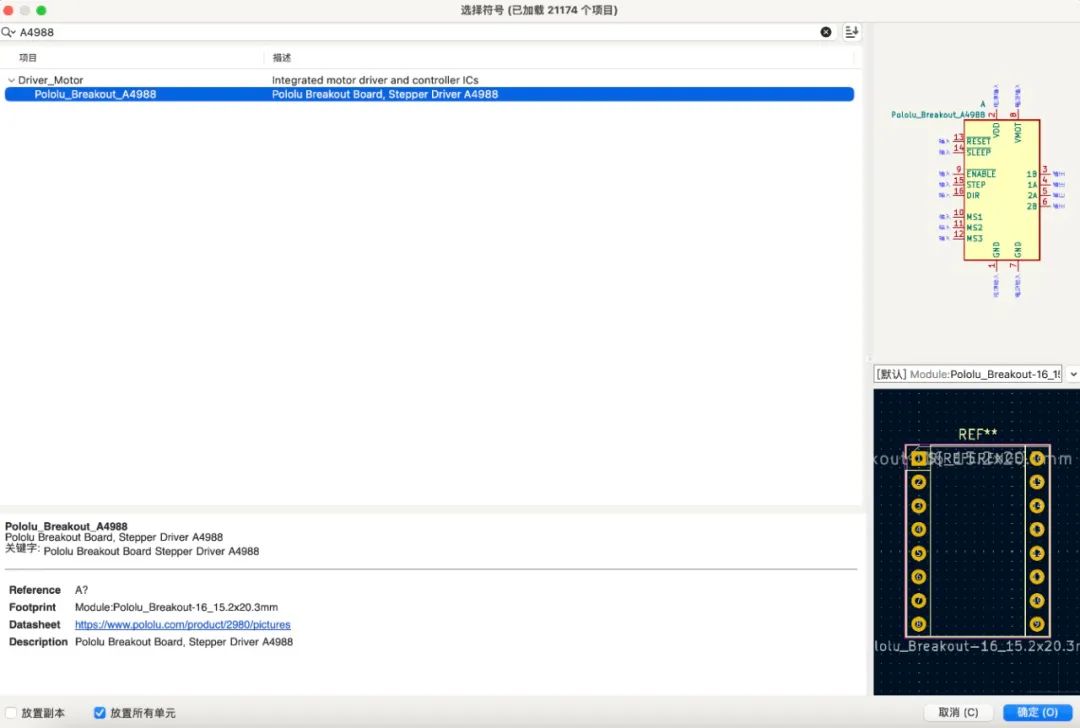Click the footprint dropdown arrow
The image size is (1080, 728).
(1073, 374)
